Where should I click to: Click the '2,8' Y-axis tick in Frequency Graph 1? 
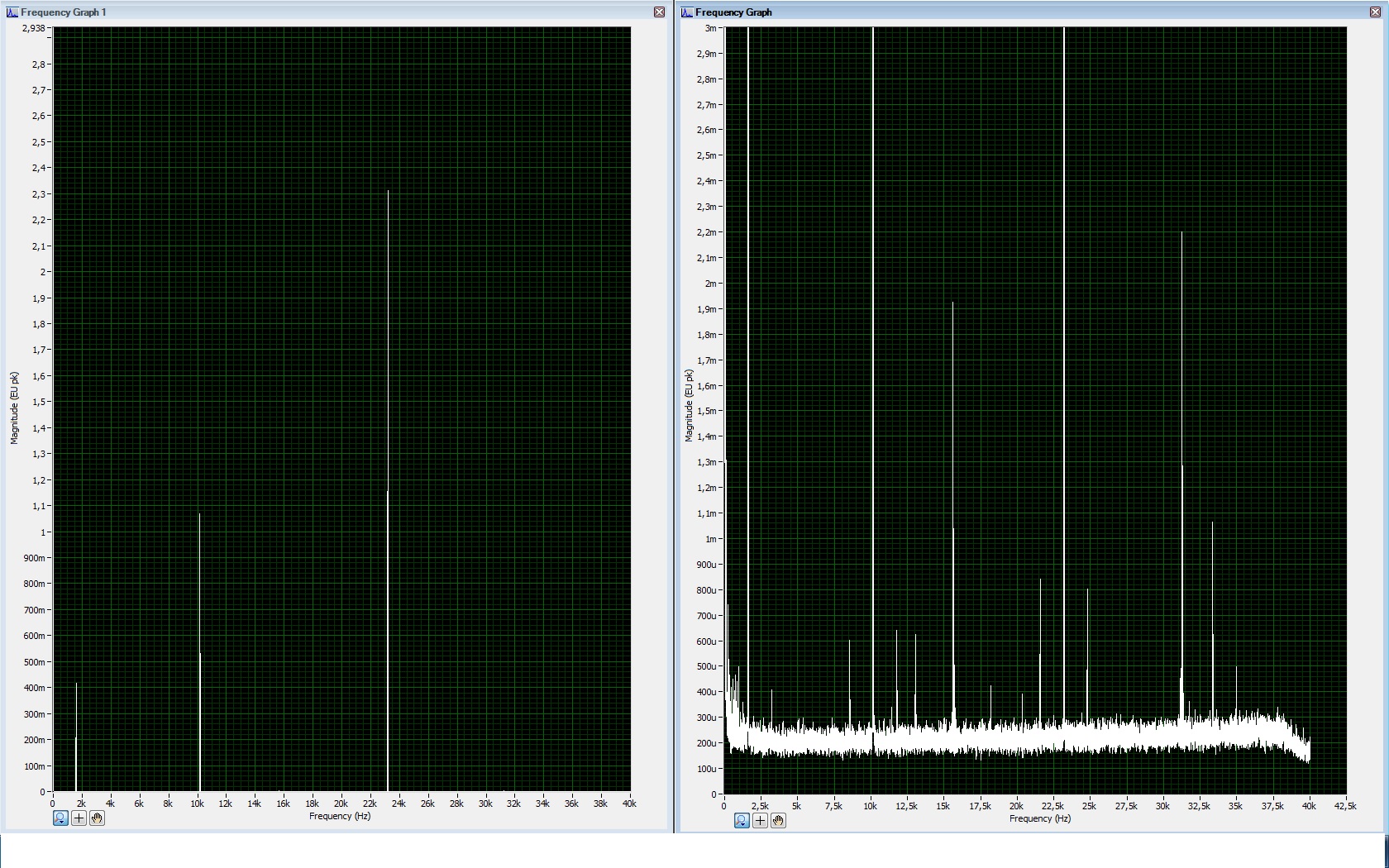tap(39, 64)
